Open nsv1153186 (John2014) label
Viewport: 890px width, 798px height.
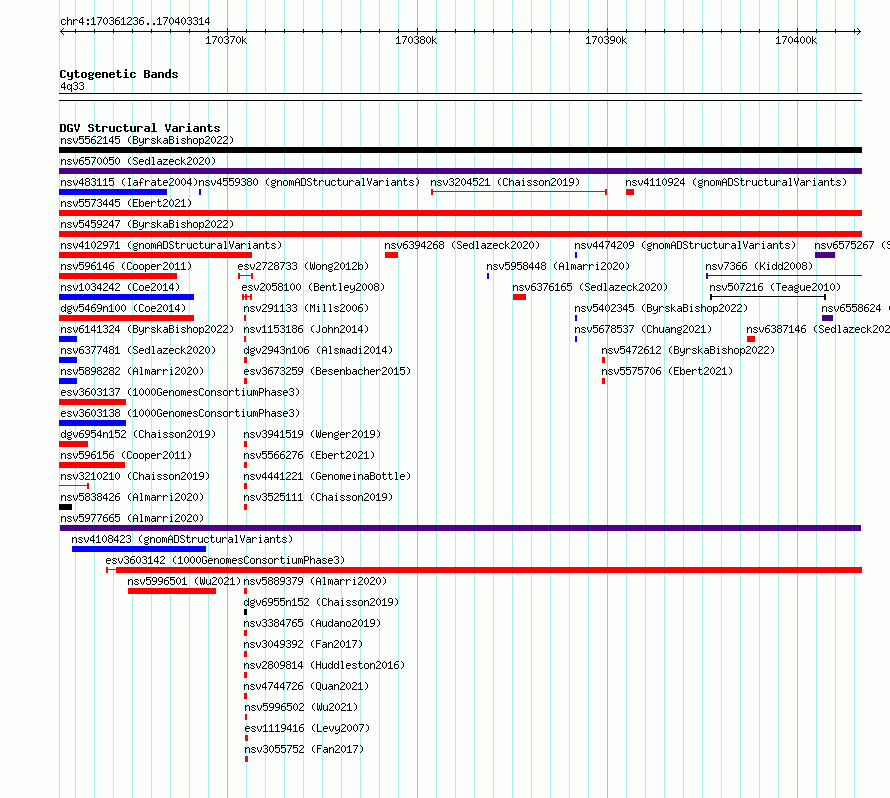point(307,329)
